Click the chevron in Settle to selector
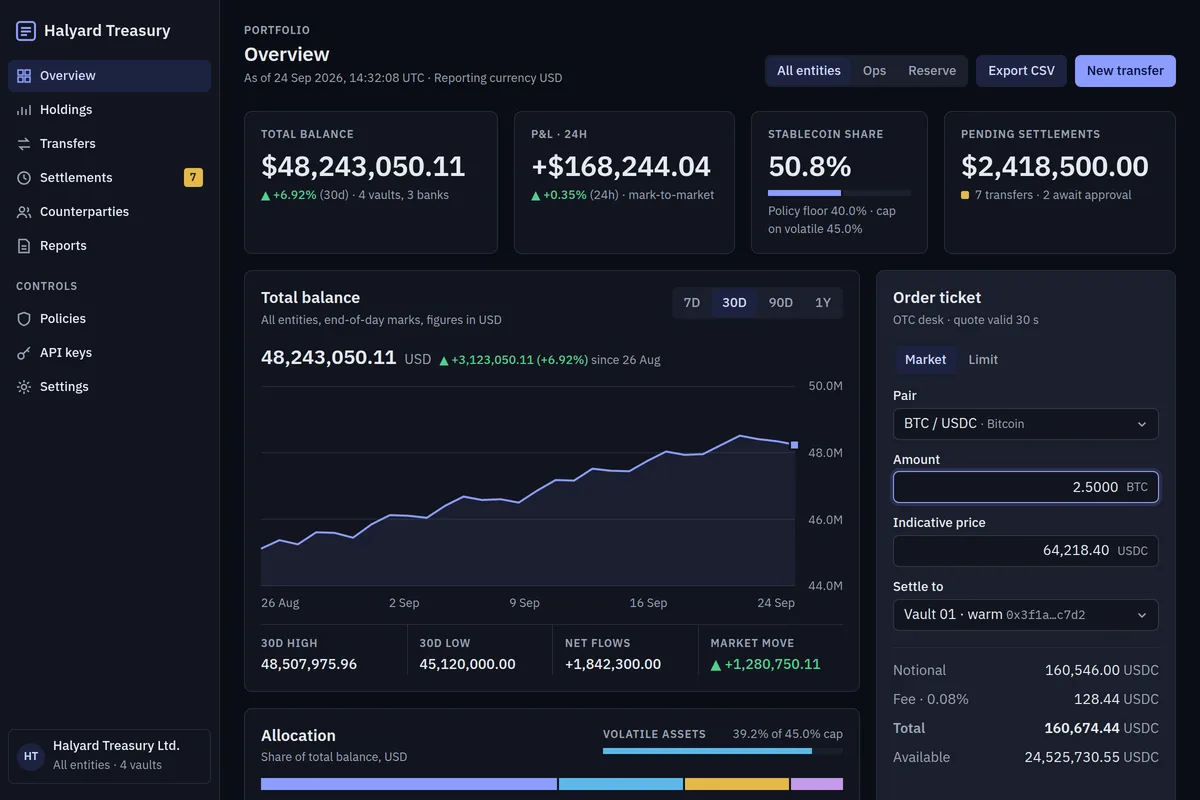 point(1142,615)
